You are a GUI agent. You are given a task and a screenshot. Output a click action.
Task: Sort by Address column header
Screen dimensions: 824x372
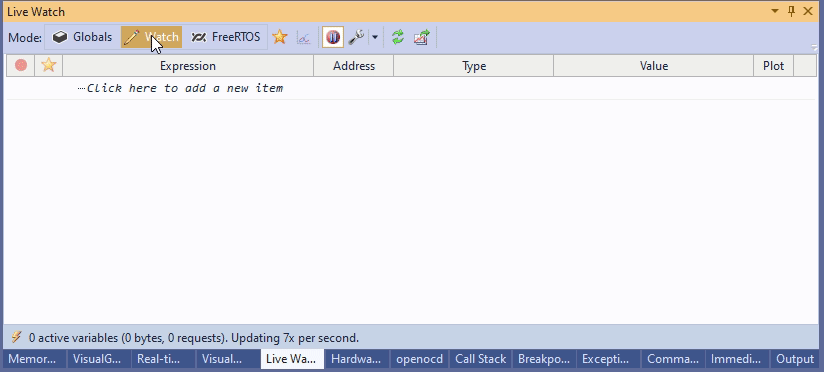coord(354,66)
